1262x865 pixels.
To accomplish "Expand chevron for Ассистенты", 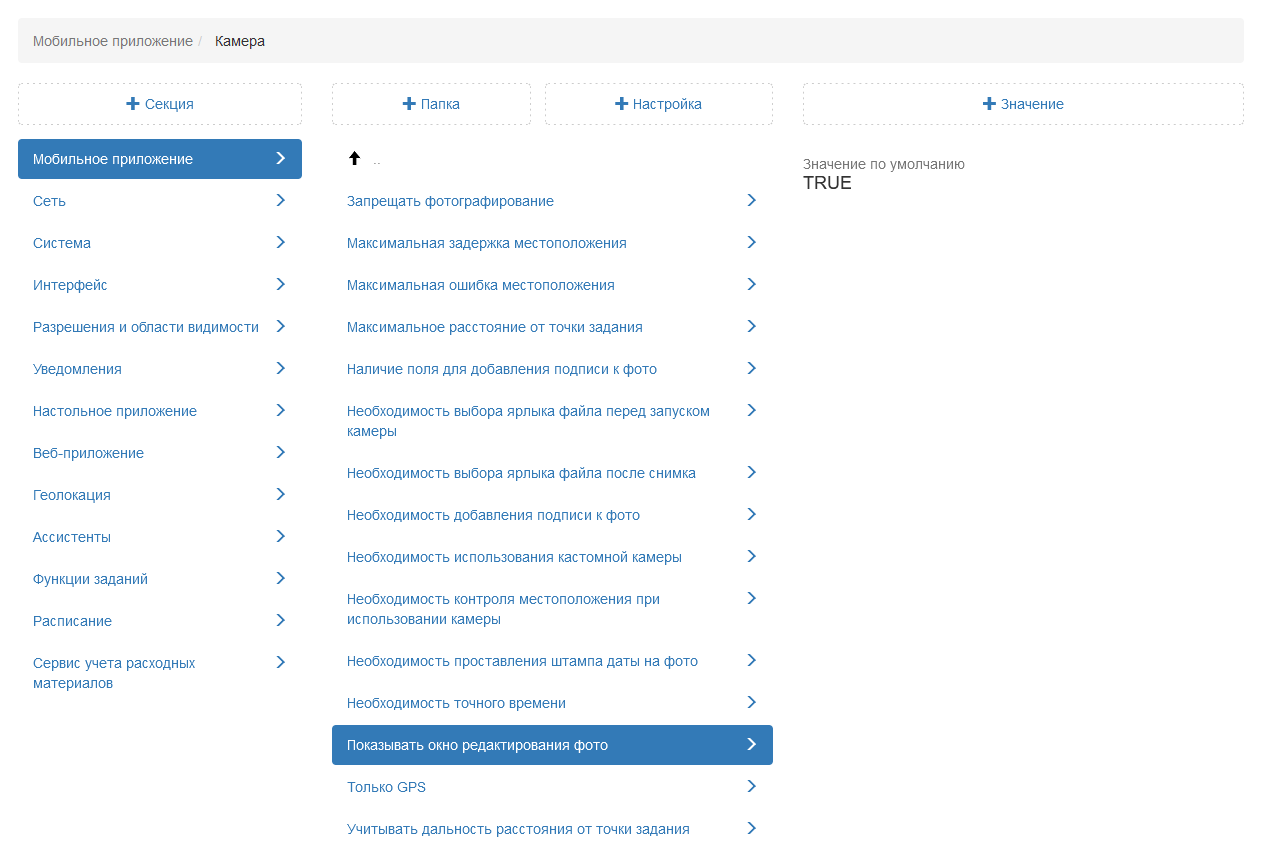I will (x=281, y=536).
